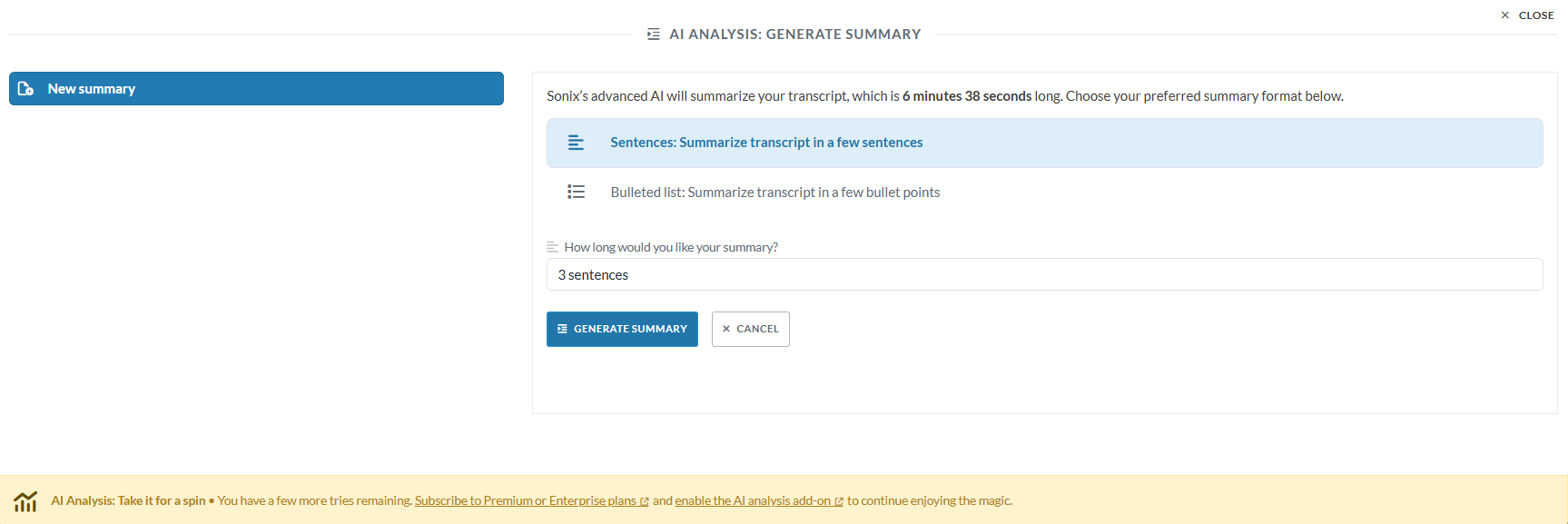Image resolution: width=1568 pixels, height=524 pixels.
Task: Click the Generate Summary button
Action: [x=622, y=329]
